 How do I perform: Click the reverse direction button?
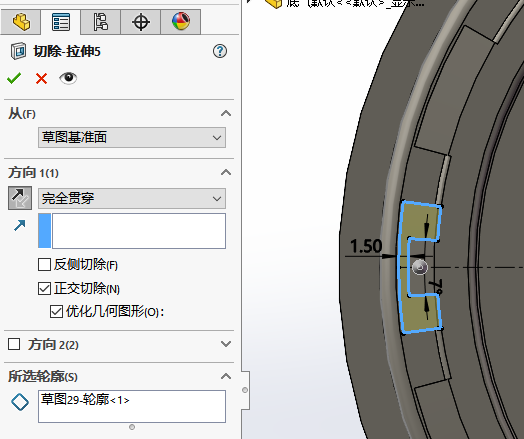tap(20, 198)
